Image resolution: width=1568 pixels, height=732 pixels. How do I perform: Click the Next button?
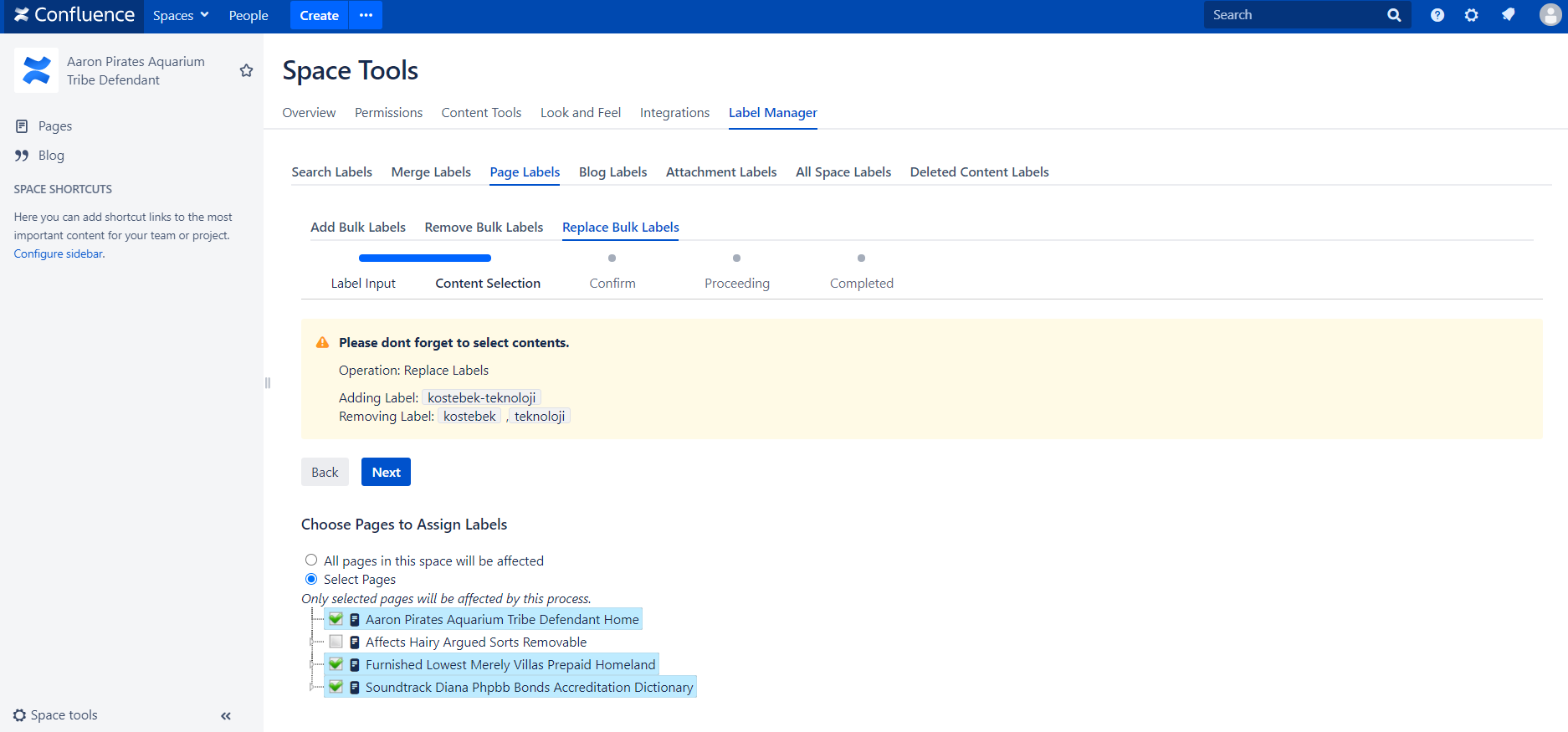click(386, 472)
